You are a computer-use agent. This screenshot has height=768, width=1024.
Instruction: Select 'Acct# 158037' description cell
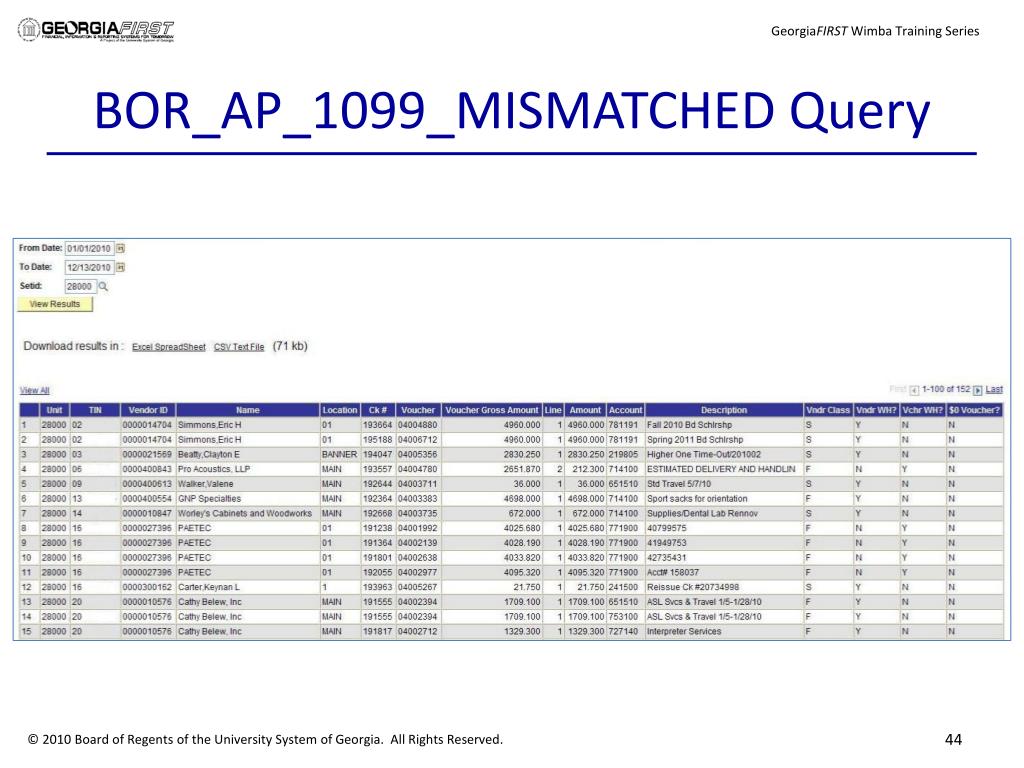[724, 573]
